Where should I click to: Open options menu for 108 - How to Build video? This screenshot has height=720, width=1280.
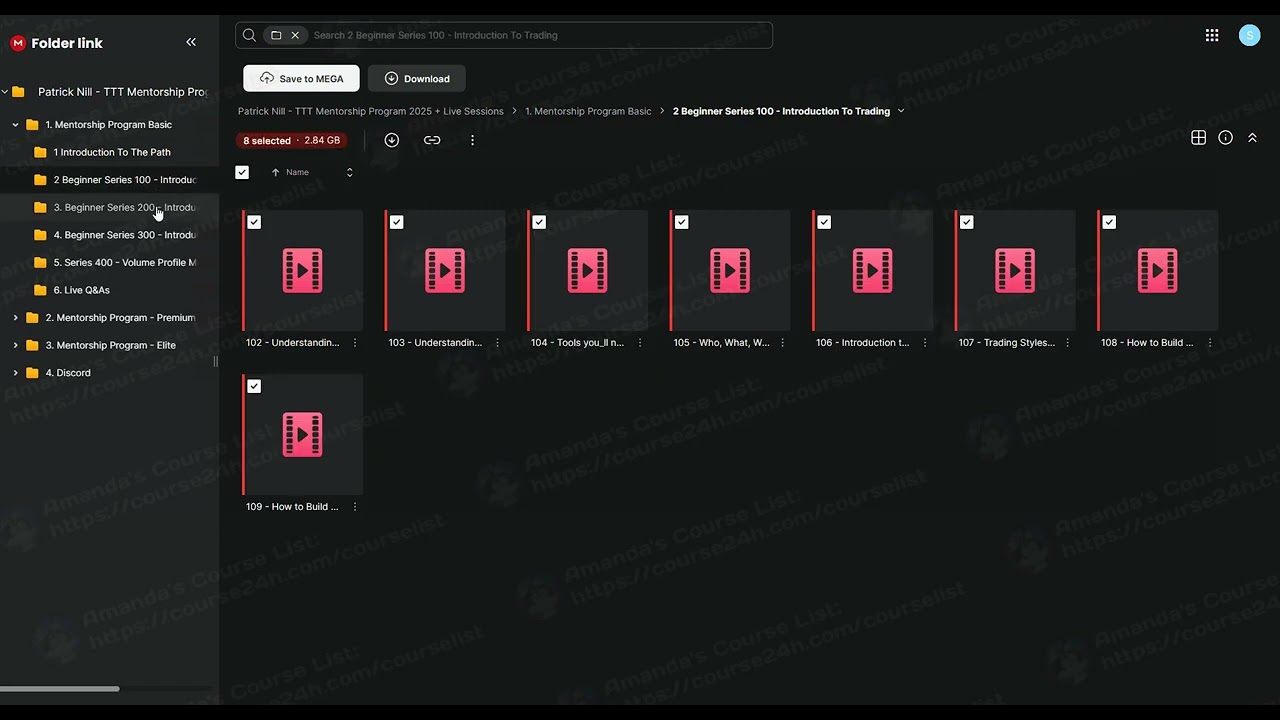[x=1210, y=343]
